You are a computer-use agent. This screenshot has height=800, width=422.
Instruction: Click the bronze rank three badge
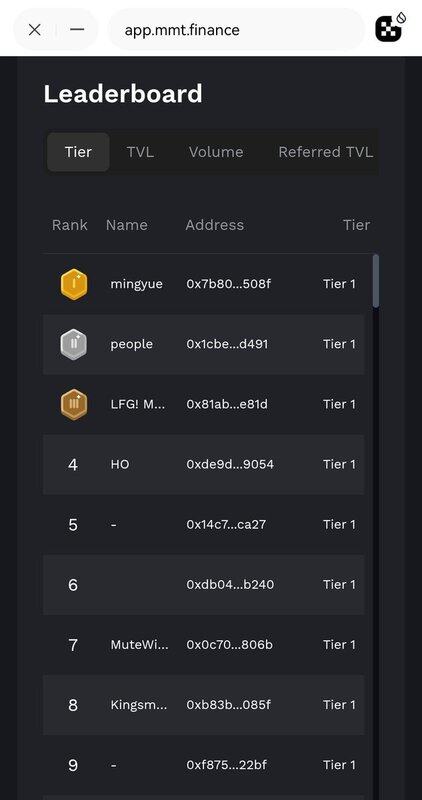[73, 405]
